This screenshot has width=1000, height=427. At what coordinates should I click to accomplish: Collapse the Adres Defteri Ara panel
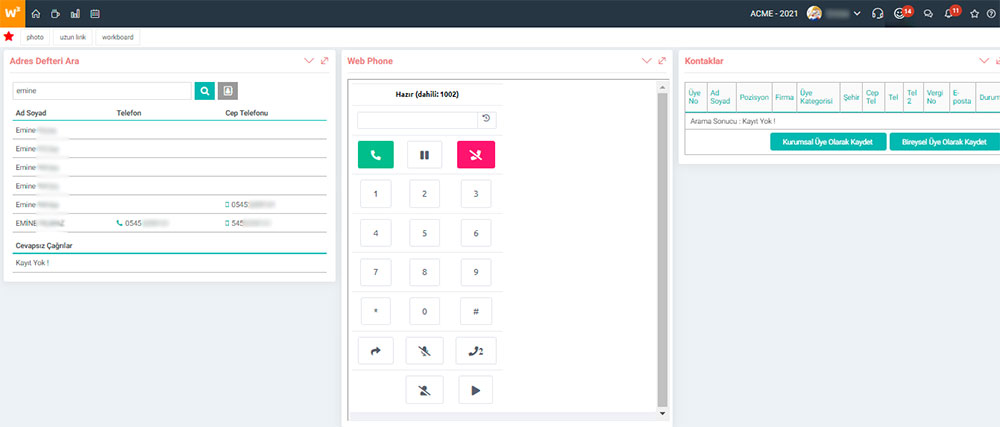click(x=309, y=61)
